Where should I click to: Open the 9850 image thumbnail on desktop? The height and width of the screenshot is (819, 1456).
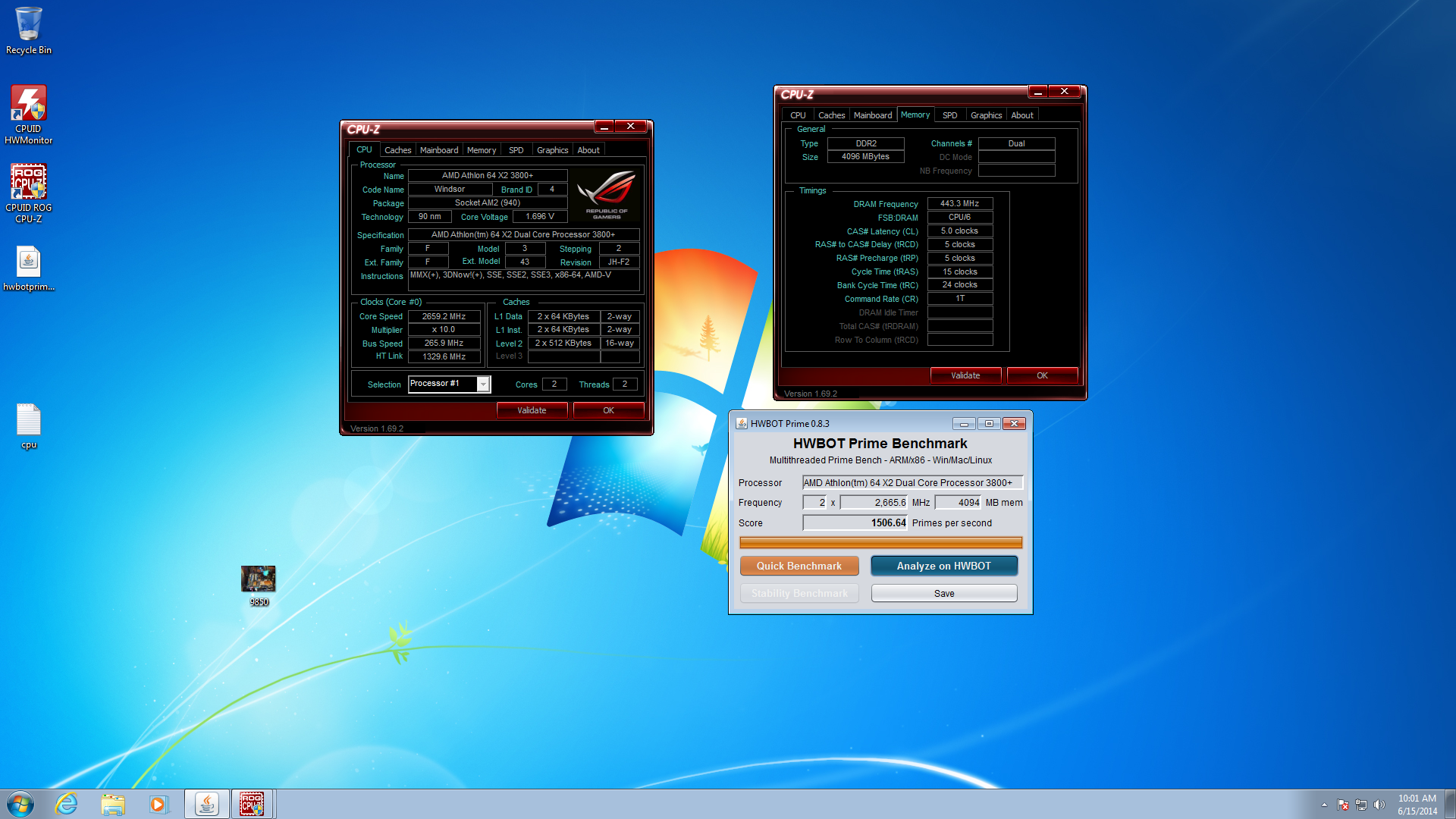pos(259,585)
